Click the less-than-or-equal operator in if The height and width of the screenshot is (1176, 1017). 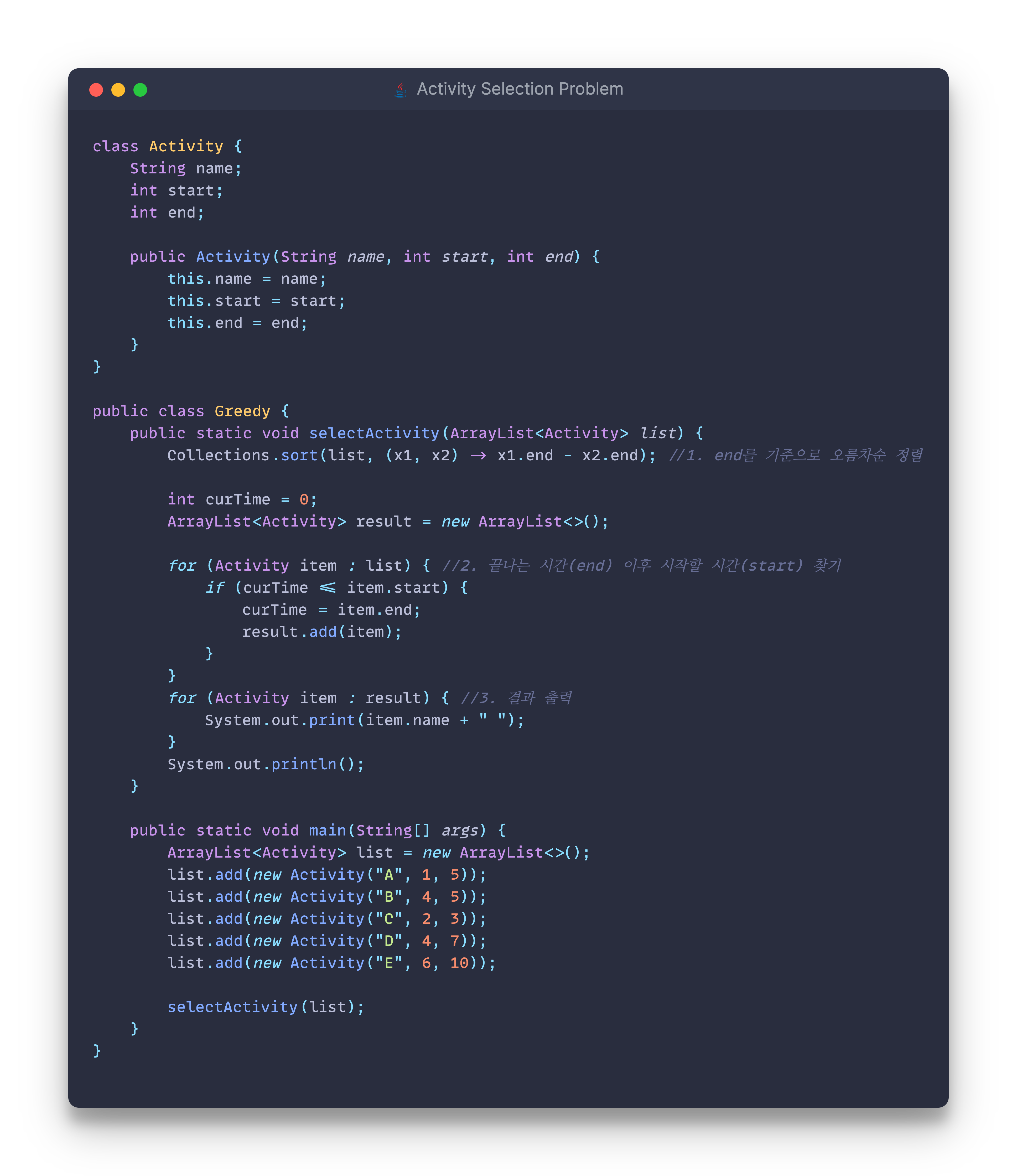tap(328, 587)
